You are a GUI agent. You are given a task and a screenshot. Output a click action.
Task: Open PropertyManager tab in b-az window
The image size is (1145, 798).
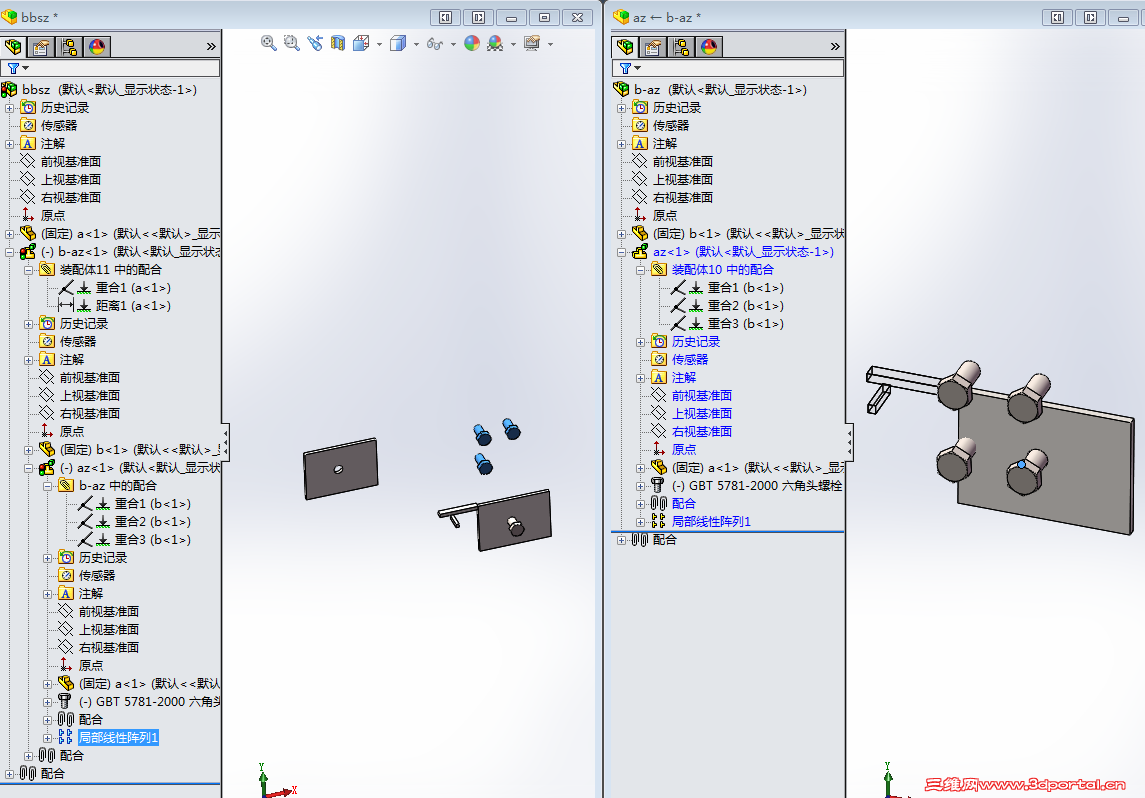pyautogui.click(x=653, y=47)
